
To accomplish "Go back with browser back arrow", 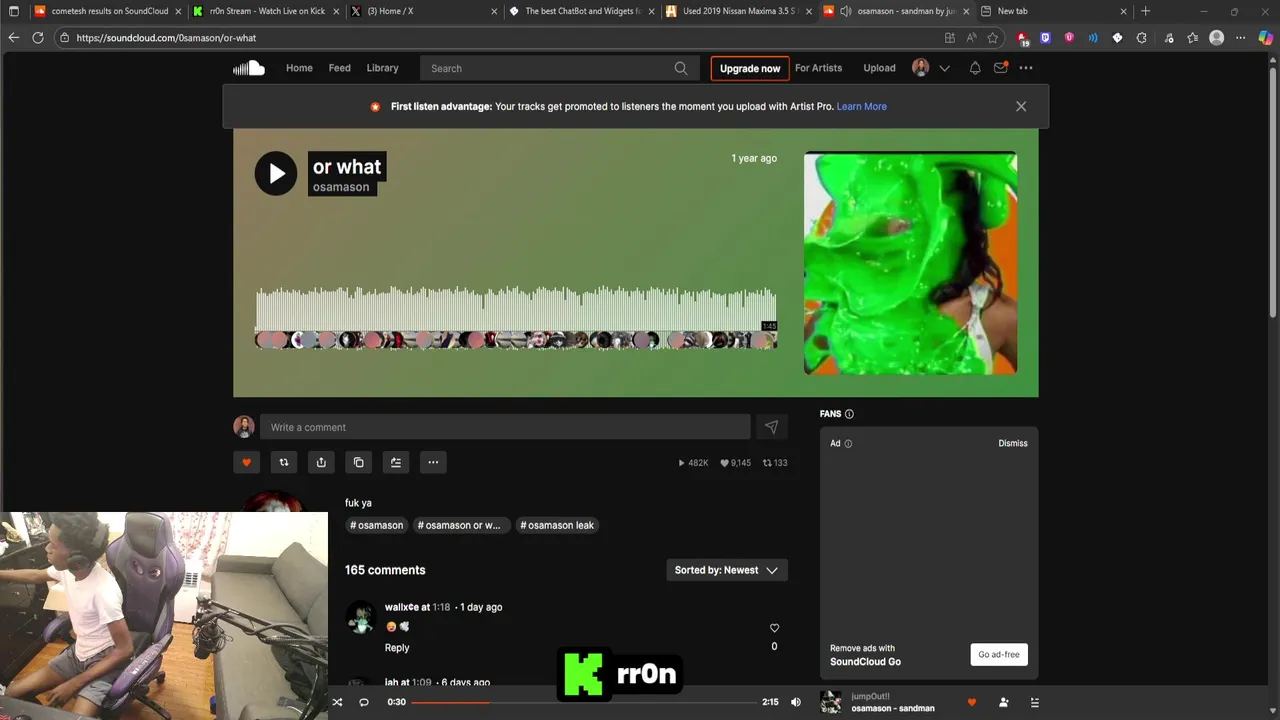I will (x=13, y=38).
